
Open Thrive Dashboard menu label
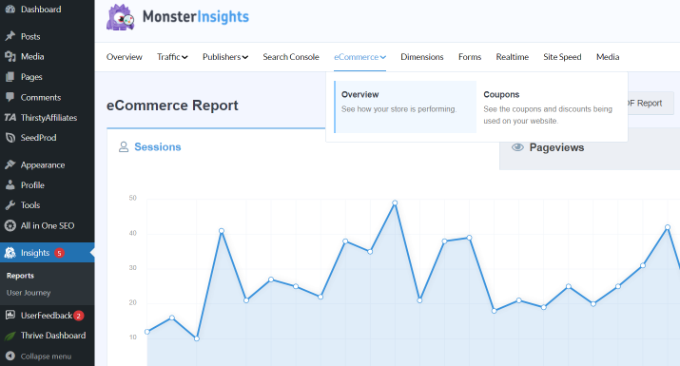click(x=53, y=336)
